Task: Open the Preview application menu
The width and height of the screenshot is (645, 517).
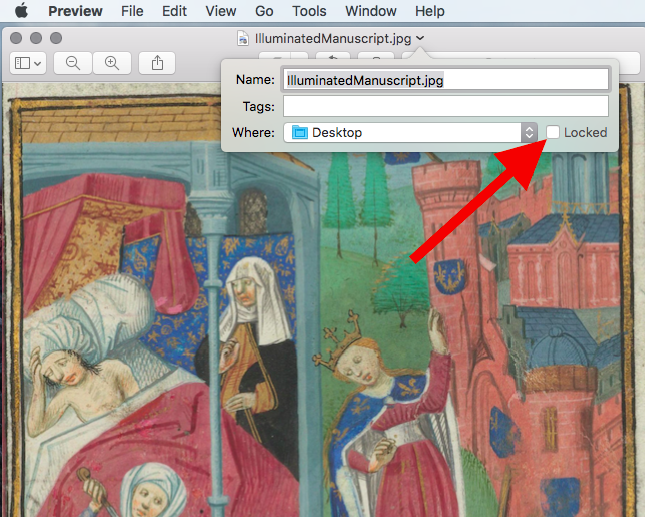Action: pos(75,11)
